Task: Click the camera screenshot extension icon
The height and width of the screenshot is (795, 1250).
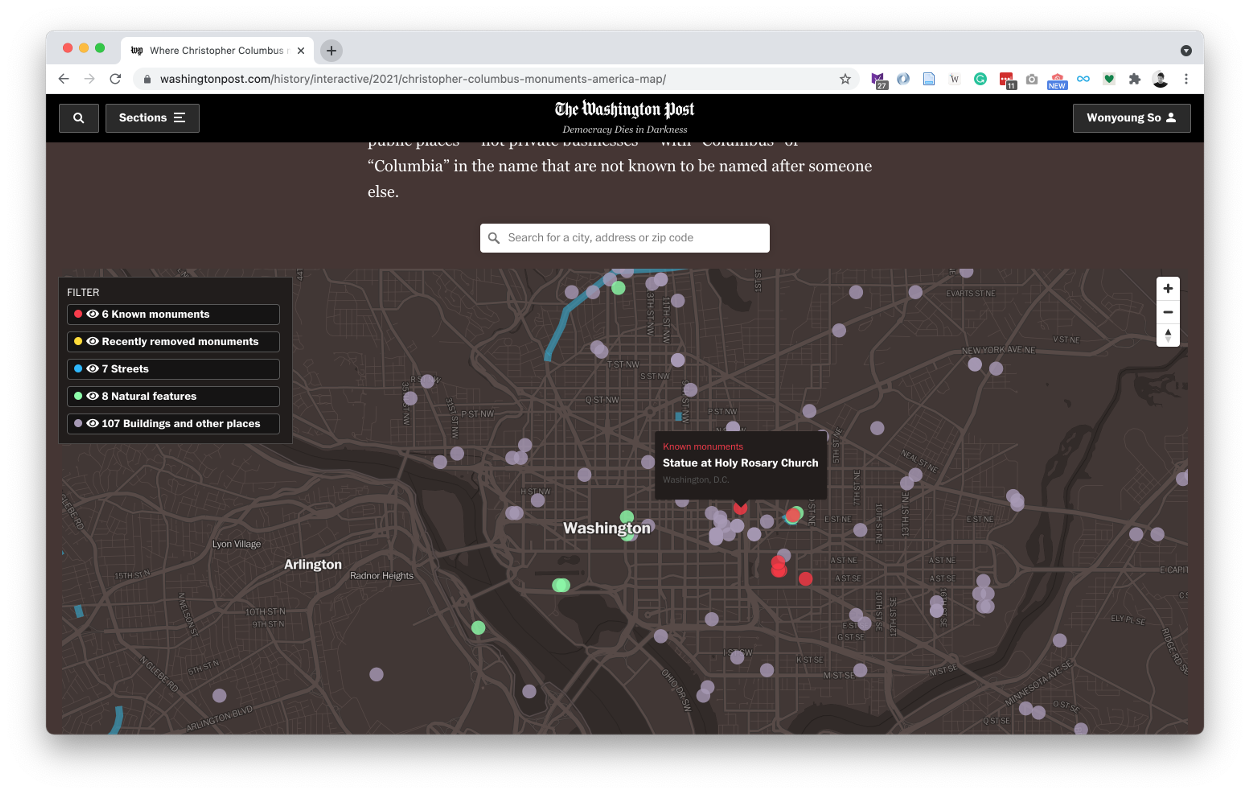Action: coord(1032,79)
